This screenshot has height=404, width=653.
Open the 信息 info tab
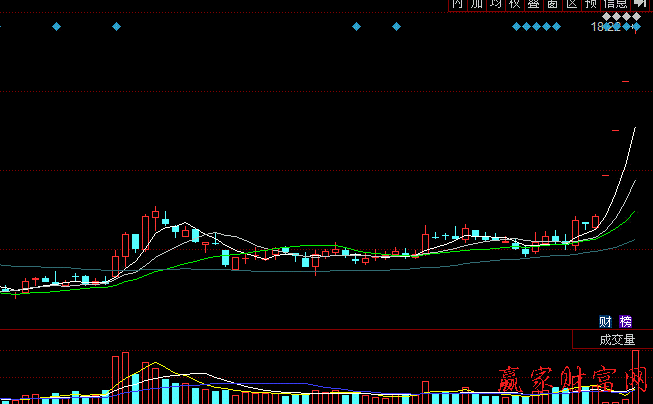[x=615, y=5]
